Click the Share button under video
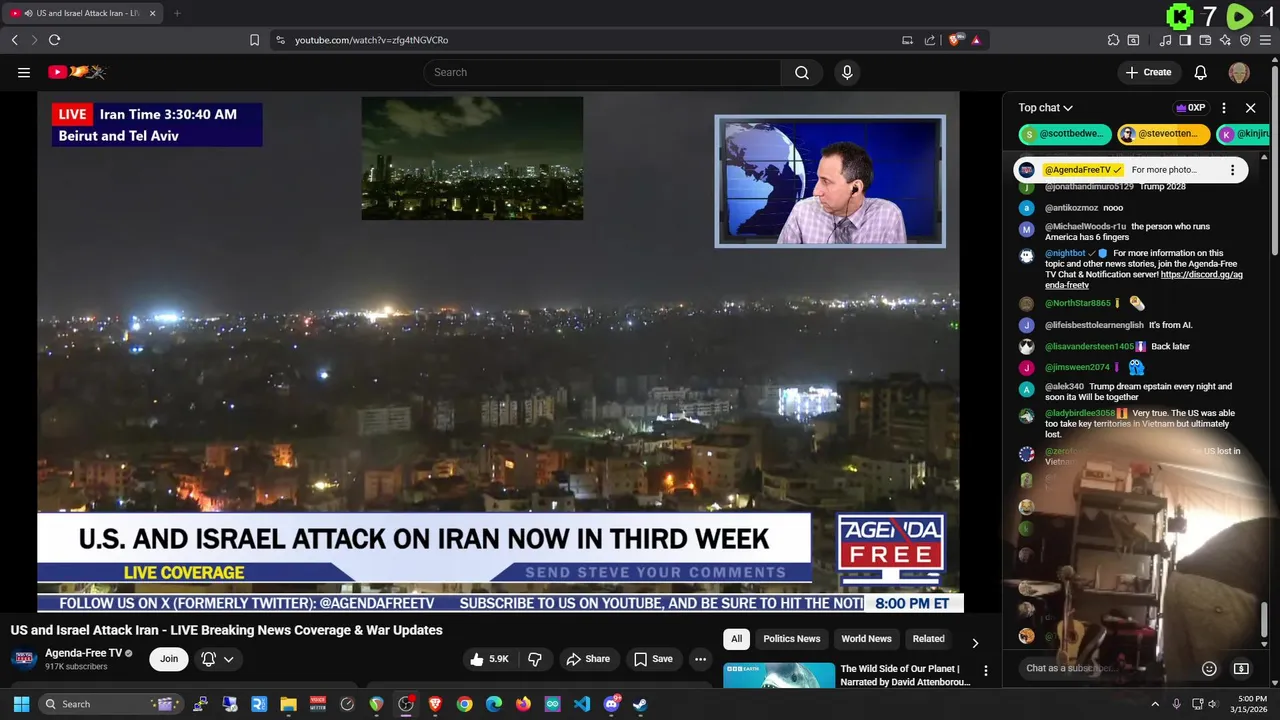Image resolution: width=1280 pixels, height=720 pixels. coord(588,659)
